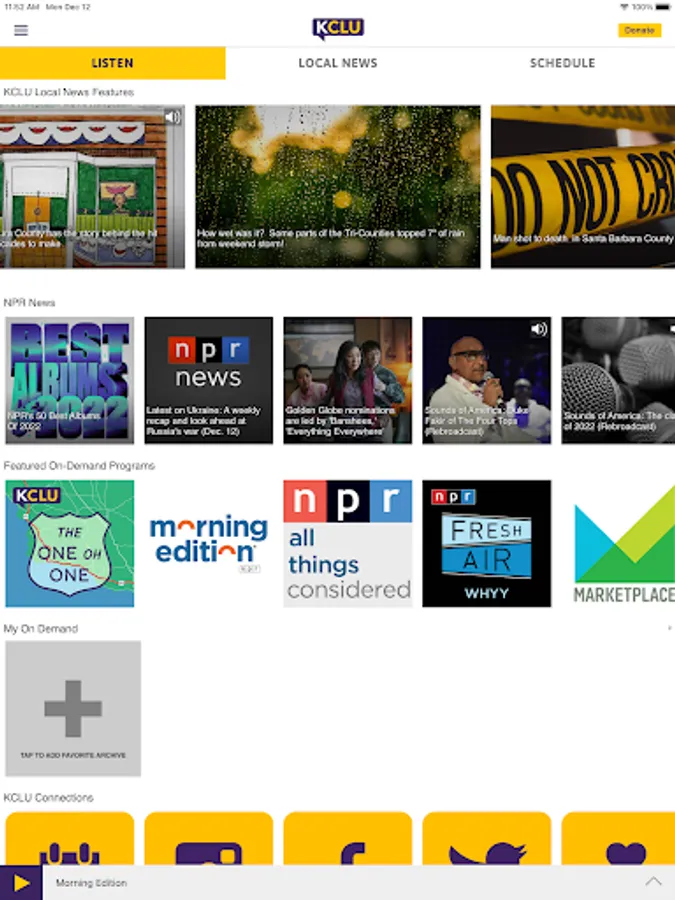
Task: Tap the My On Demand heading
Action: coord(41,629)
